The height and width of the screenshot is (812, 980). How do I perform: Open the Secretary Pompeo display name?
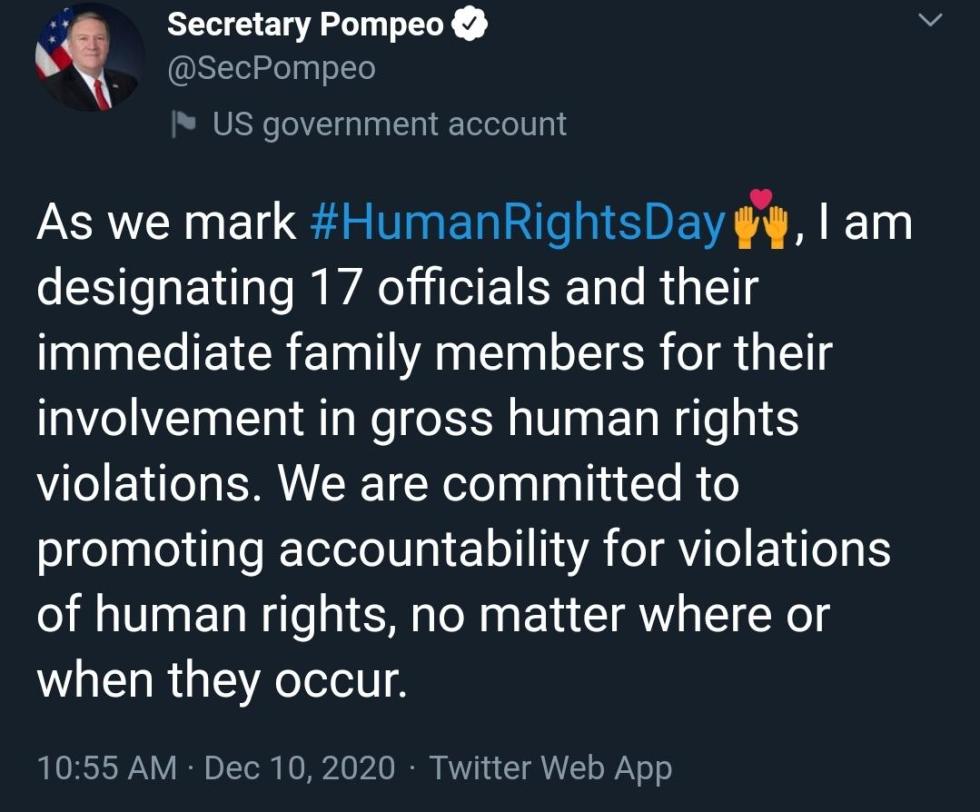point(306,25)
